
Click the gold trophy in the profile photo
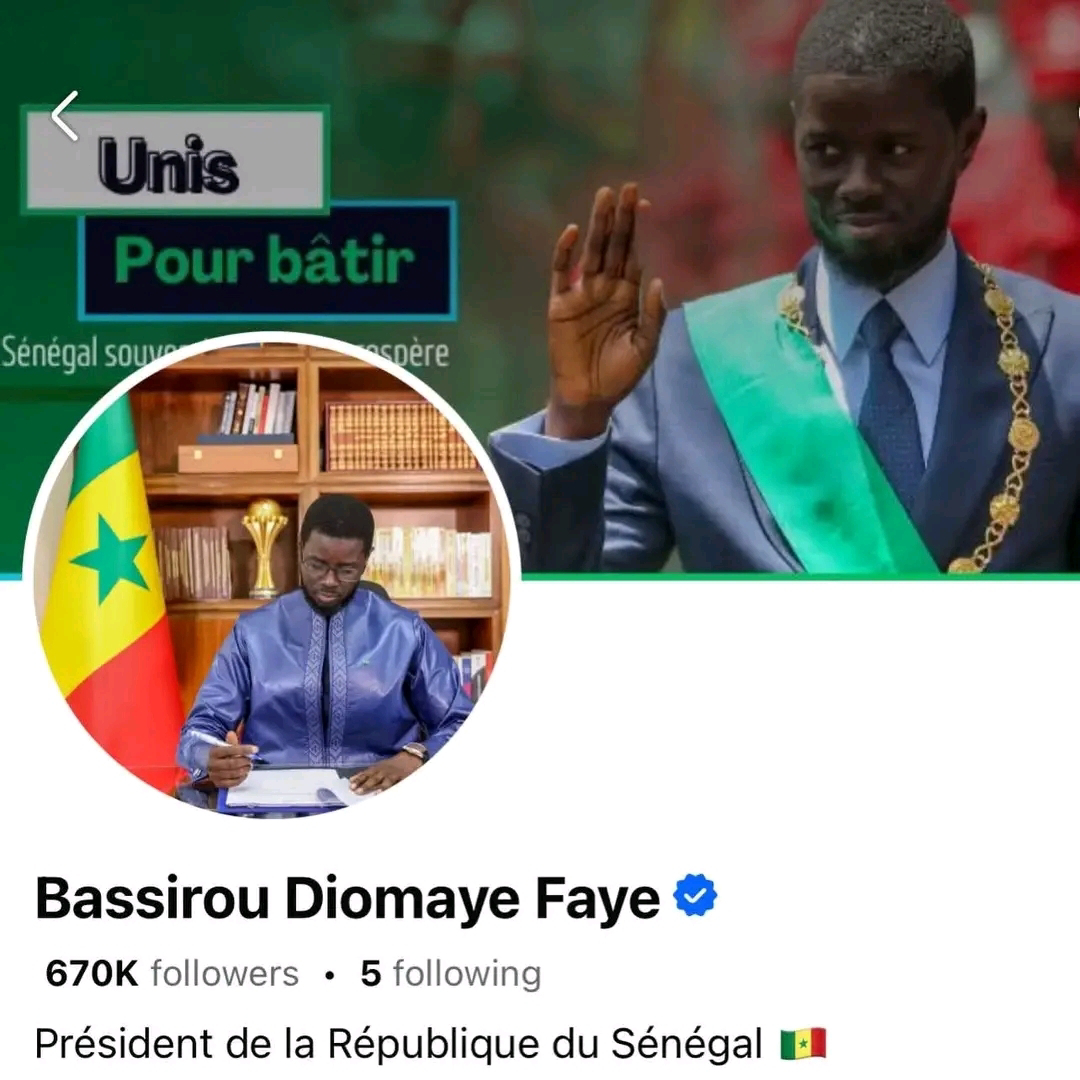(265, 547)
